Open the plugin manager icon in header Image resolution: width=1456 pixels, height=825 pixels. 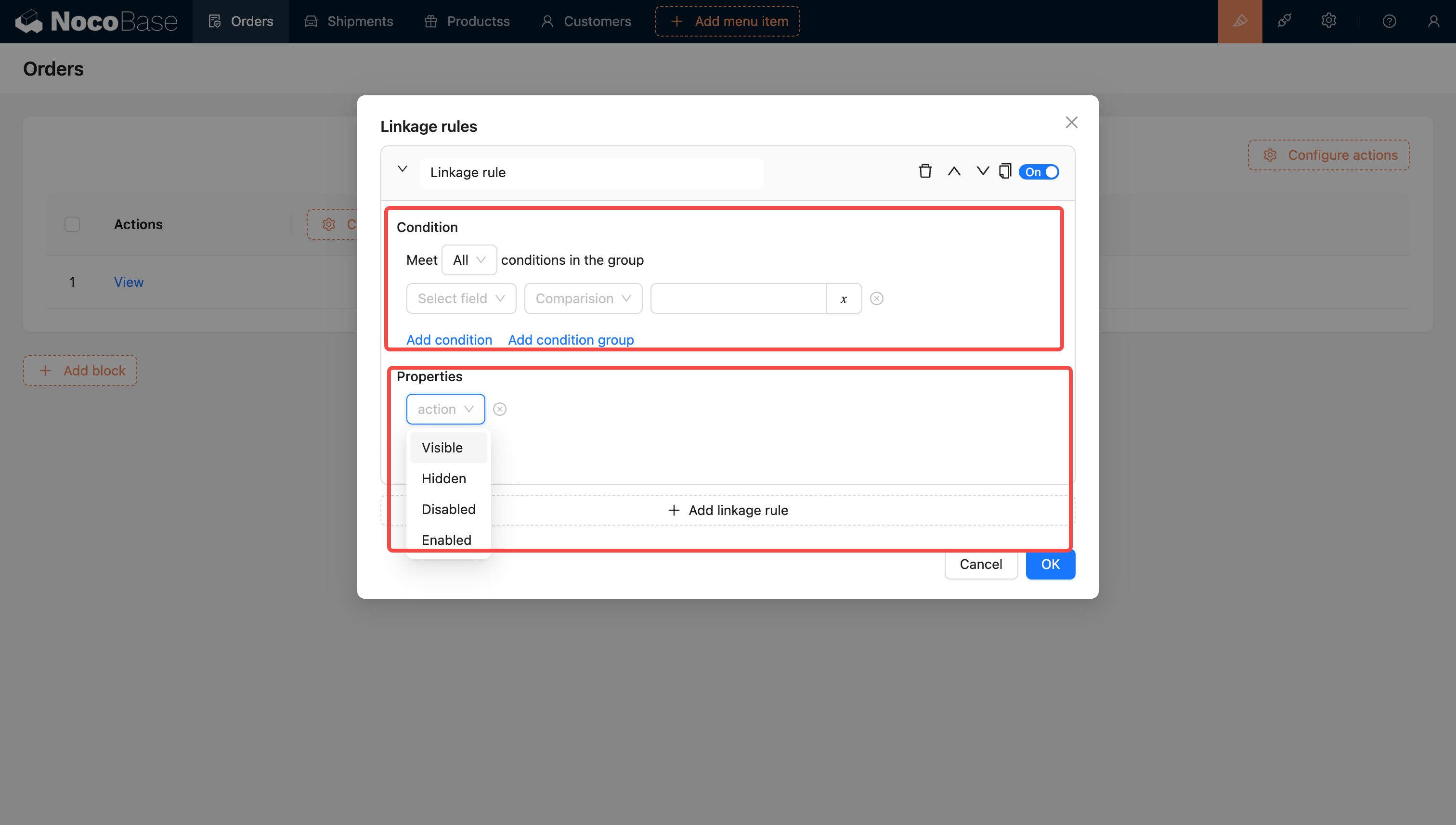[1284, 22]
